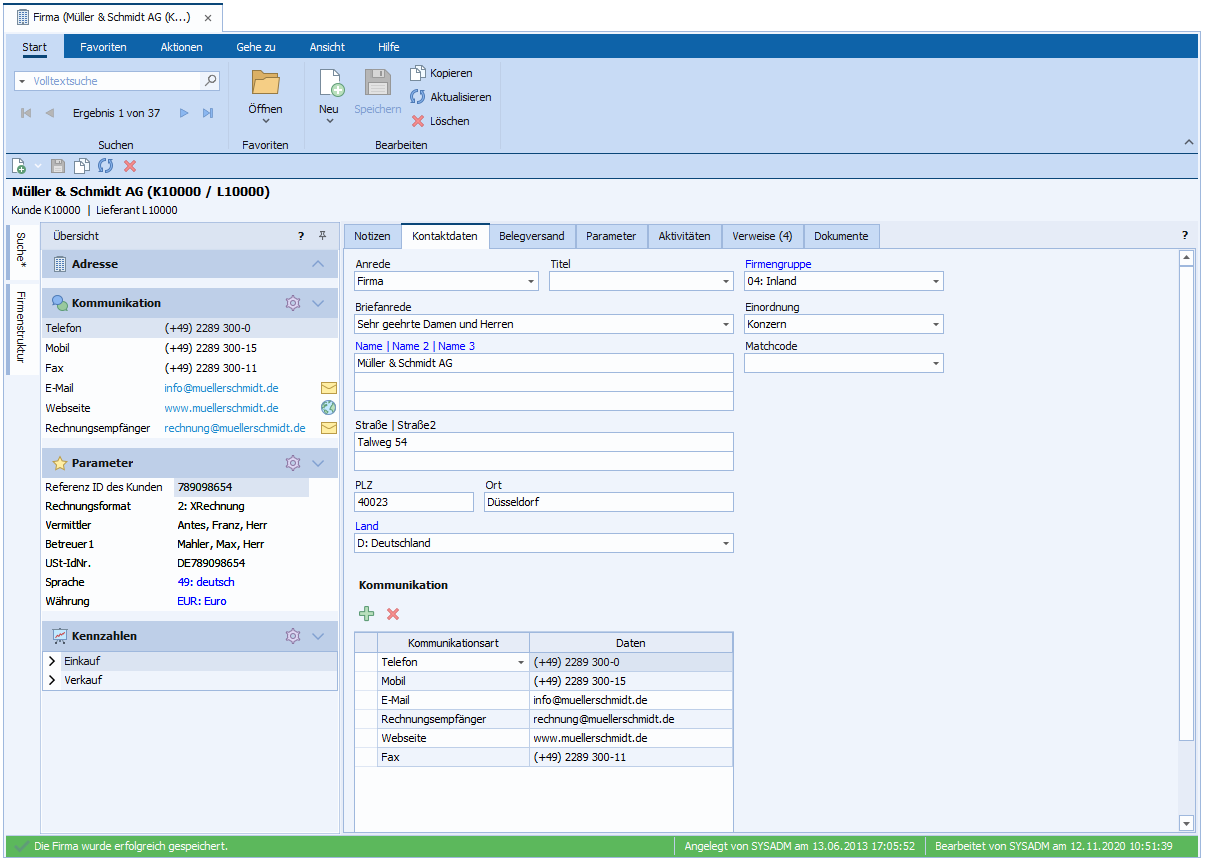Expand the Verkauf tree row
This screenshot has height=861, width=1205.
tap(52, 680)
